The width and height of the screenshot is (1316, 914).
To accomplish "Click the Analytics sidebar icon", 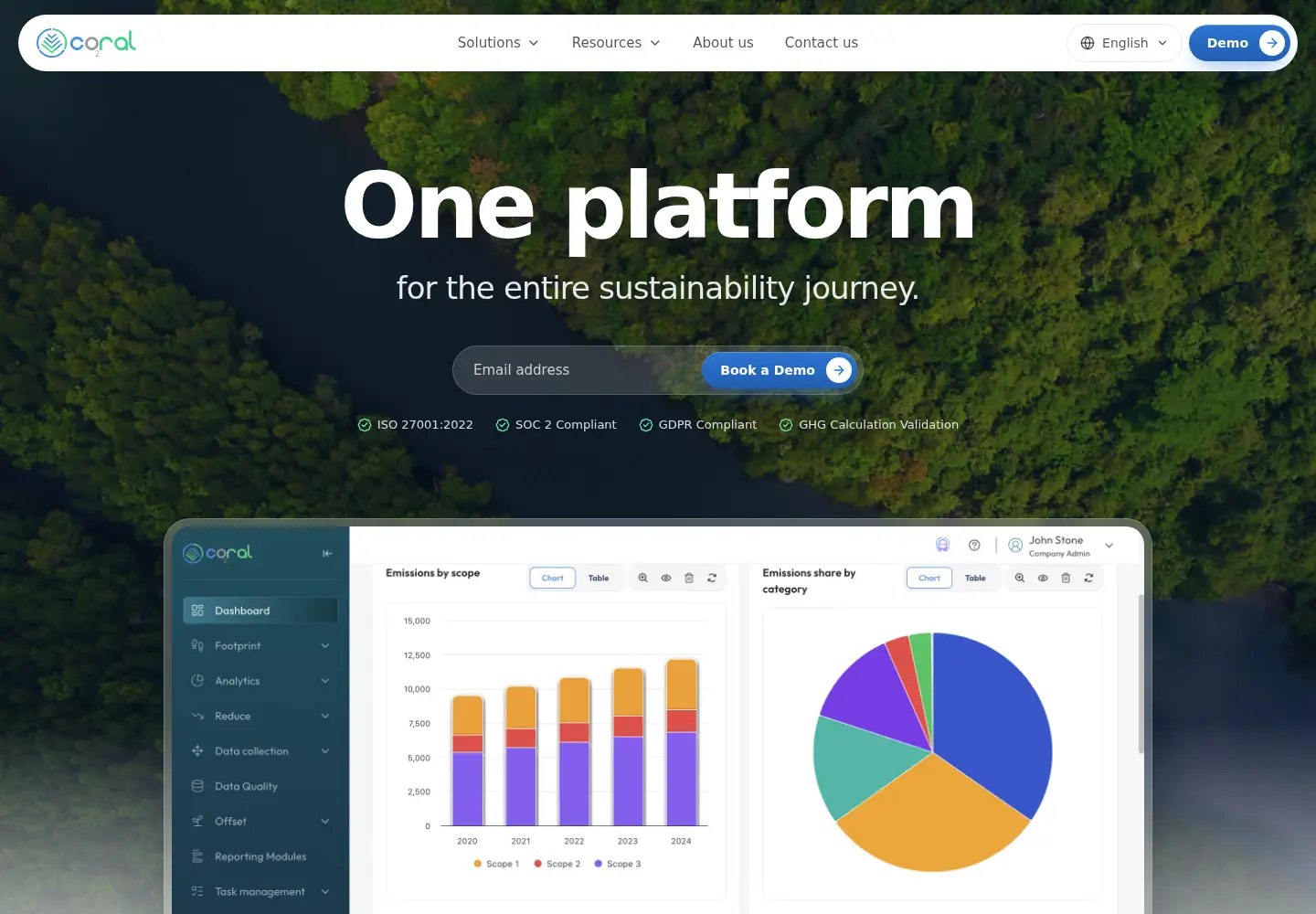I will [197, 681].
